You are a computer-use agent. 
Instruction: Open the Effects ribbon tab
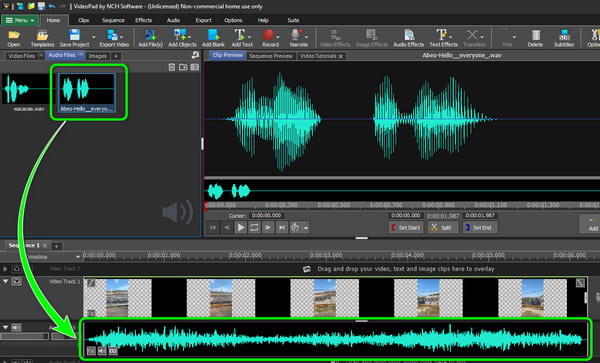point(143,20)
